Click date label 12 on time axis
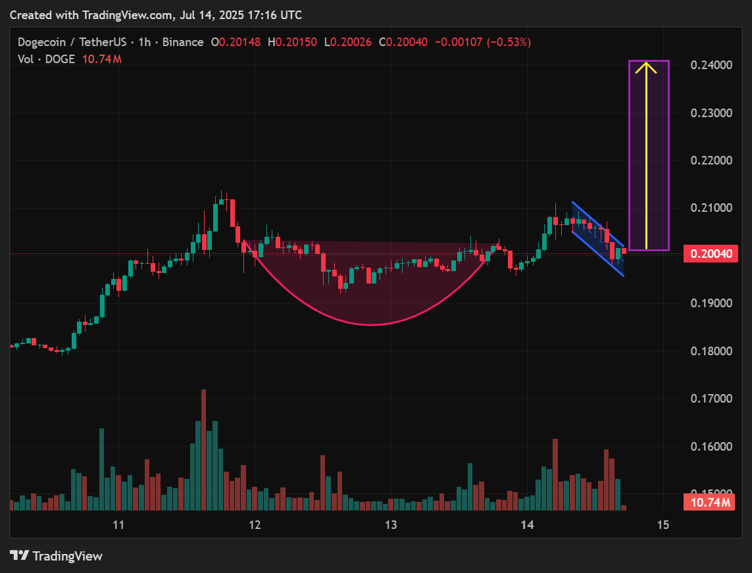Viewport: 752px width, 573px height. coord(255,525)
